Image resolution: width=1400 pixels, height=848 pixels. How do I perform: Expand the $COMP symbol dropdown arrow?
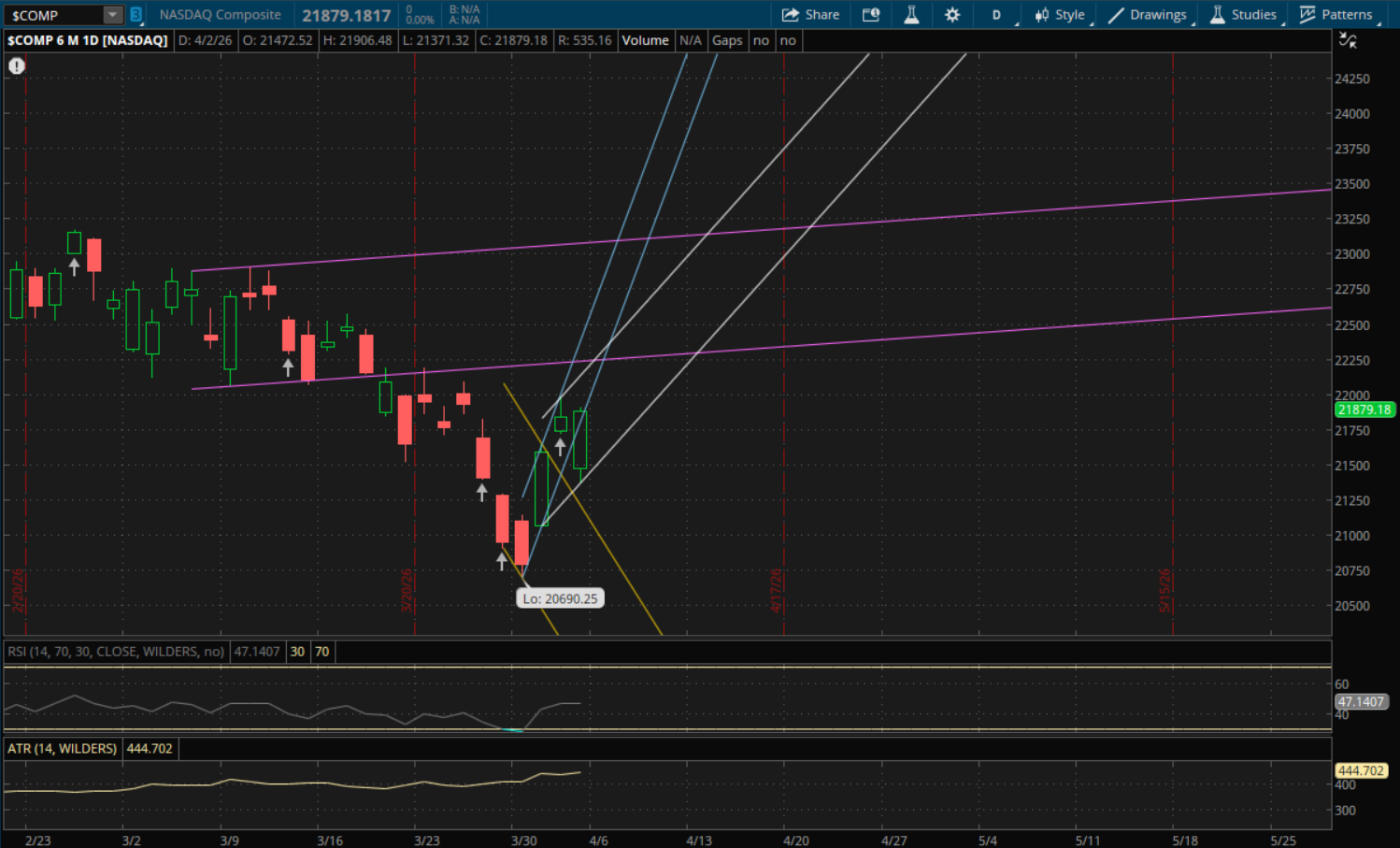point(112,15)
